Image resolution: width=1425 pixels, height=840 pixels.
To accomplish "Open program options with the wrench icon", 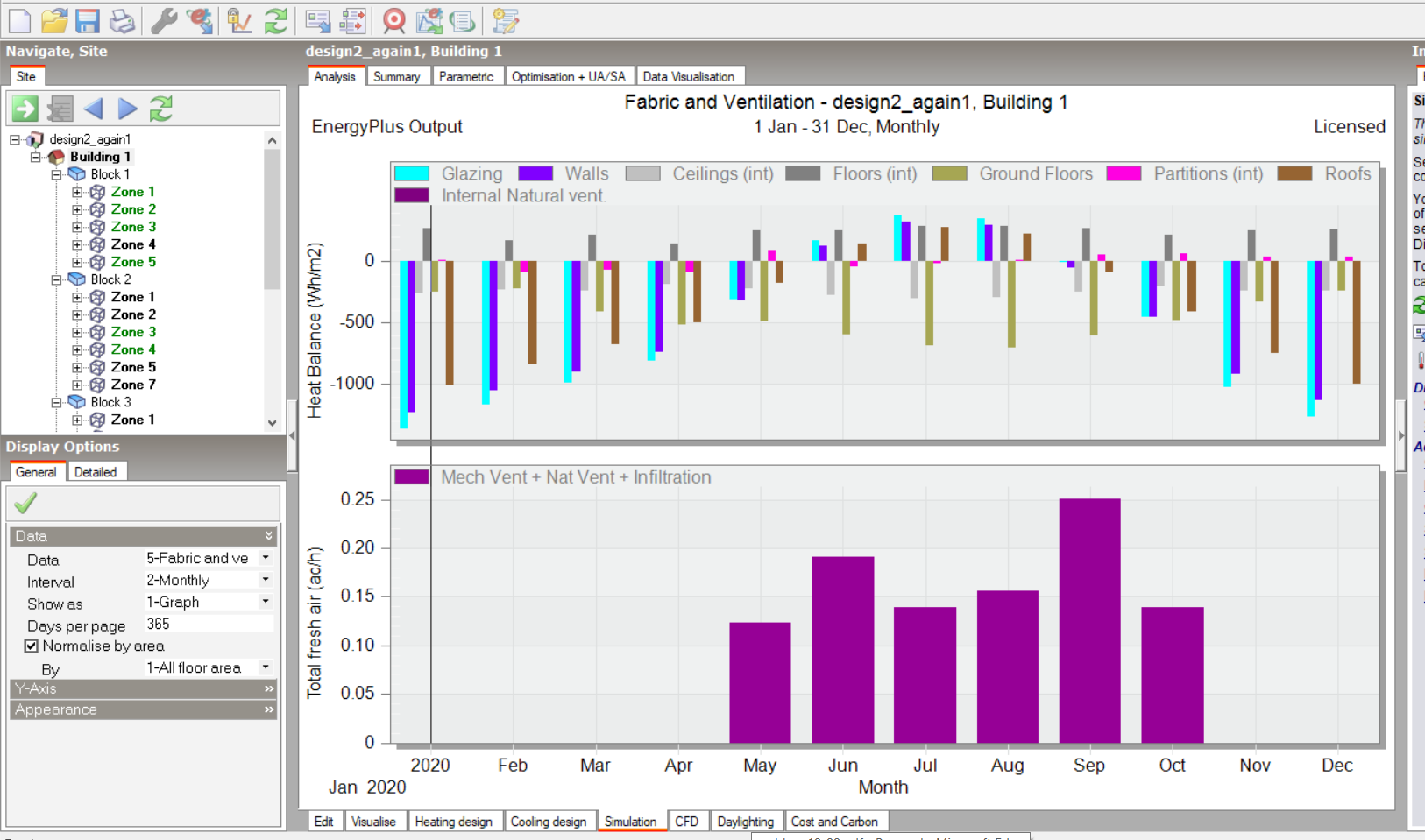I will 164,20.
